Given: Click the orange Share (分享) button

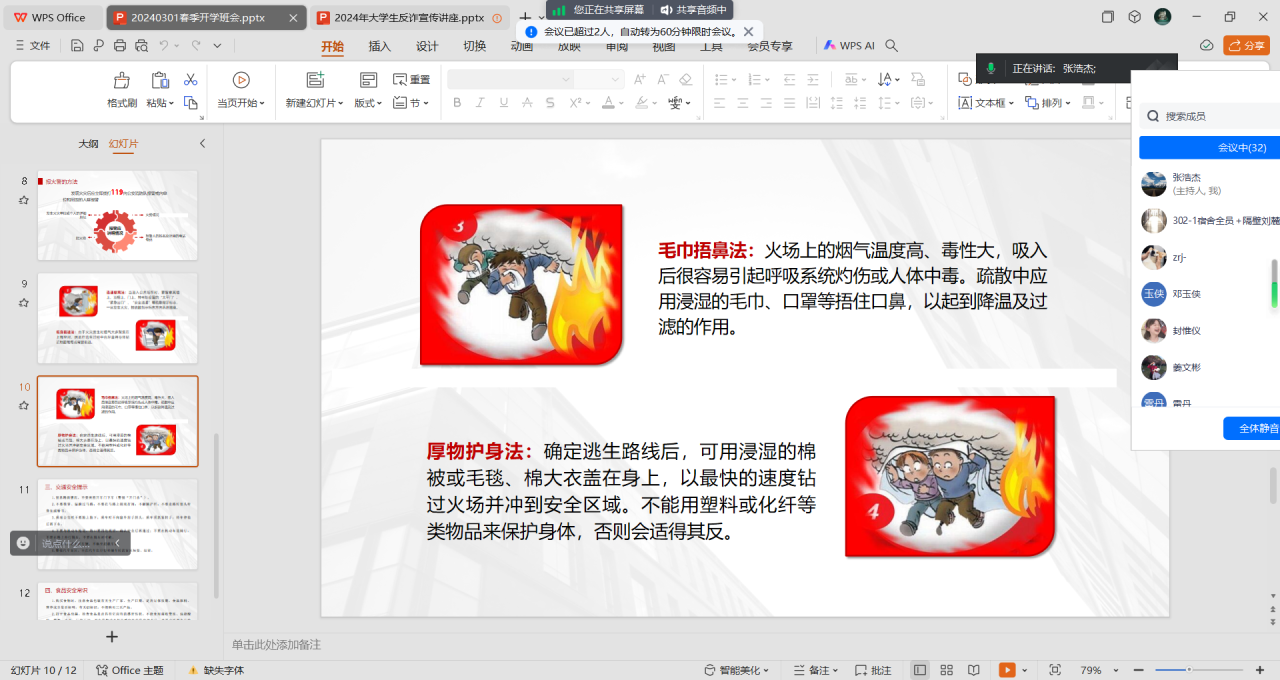Looking at the screenshot, I should 1246,45.
